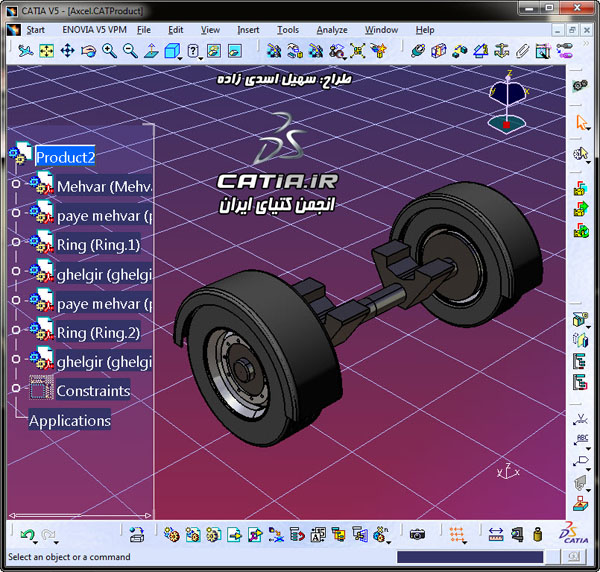Click the Zoom Out magnifier
This screenshot has height=572, width=600.
point(130,51)
